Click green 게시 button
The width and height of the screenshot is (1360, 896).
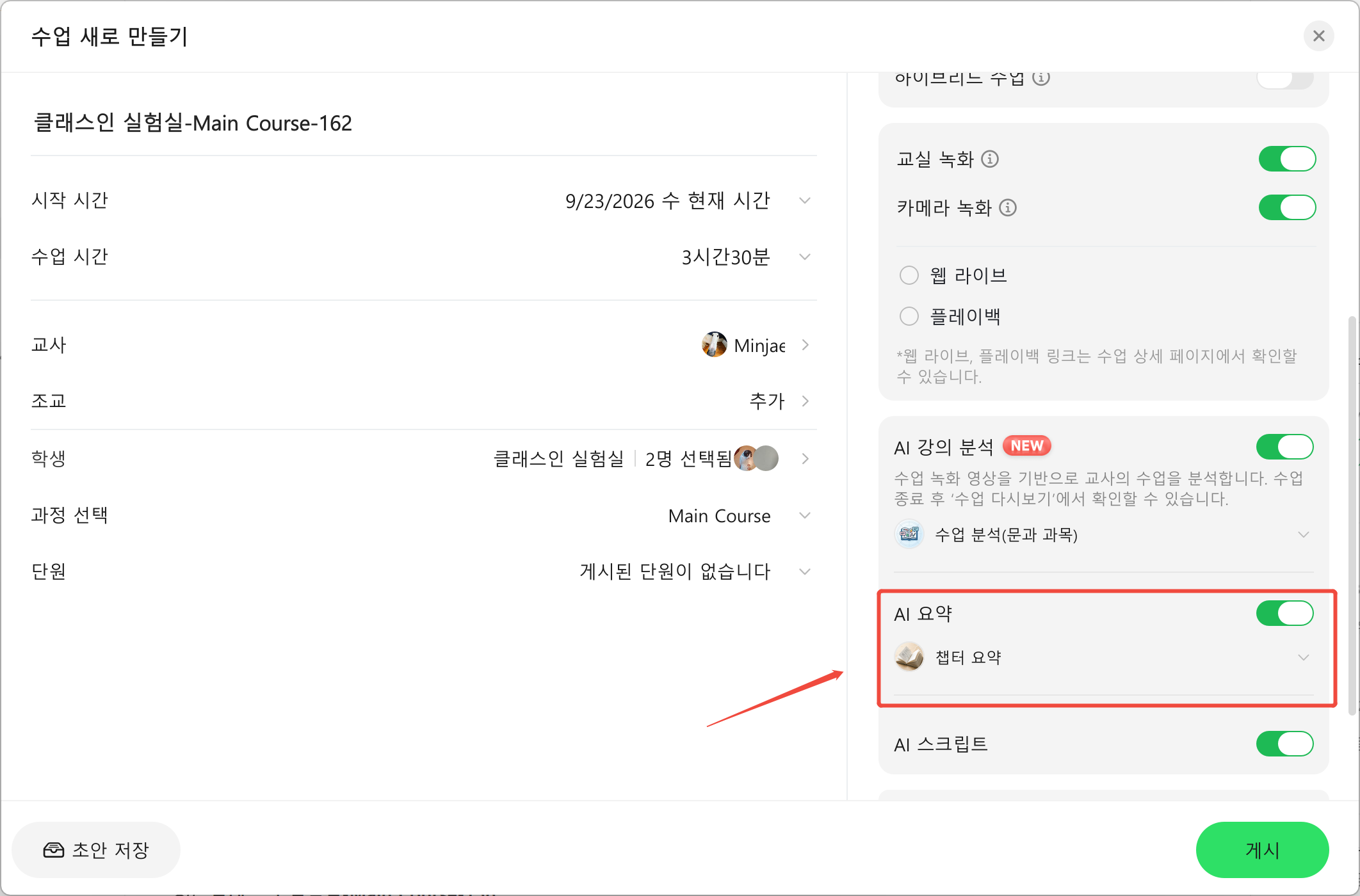click(x=1262, y=850)
